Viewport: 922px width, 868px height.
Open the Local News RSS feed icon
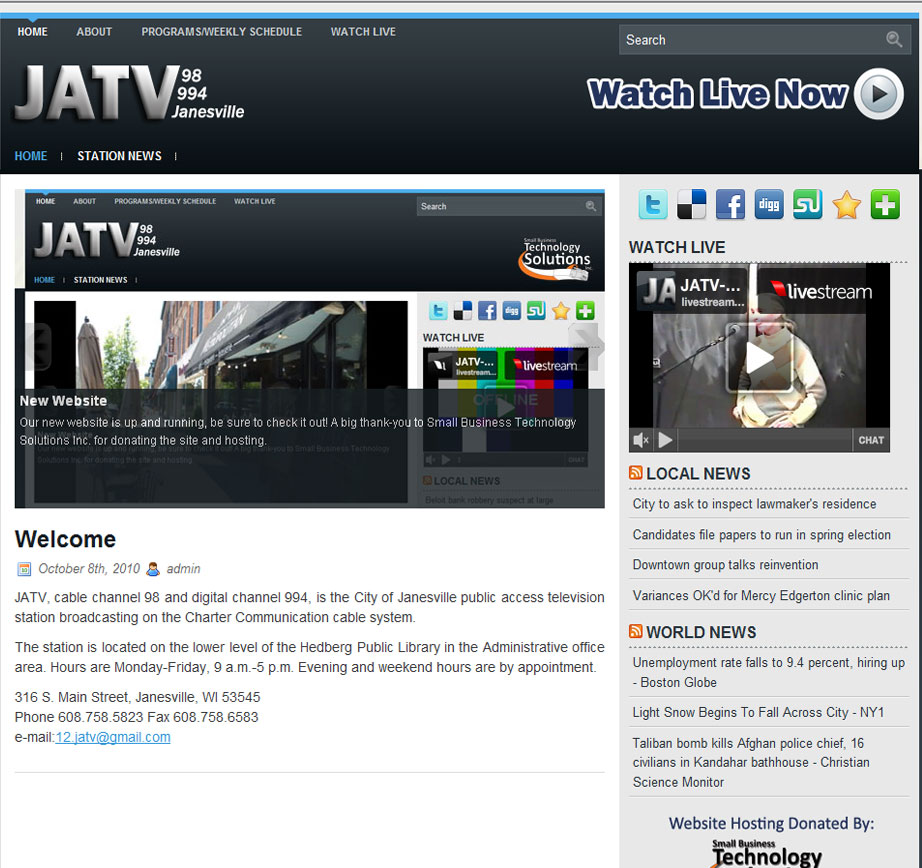point(636,473)
